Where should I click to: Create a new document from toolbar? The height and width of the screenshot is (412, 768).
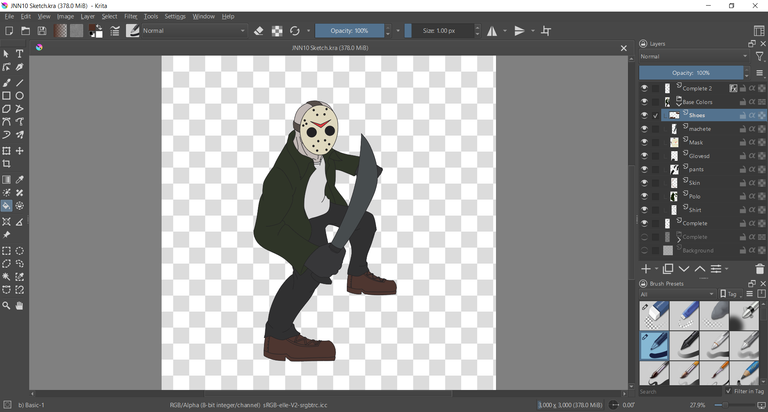[x=9, y=31]
